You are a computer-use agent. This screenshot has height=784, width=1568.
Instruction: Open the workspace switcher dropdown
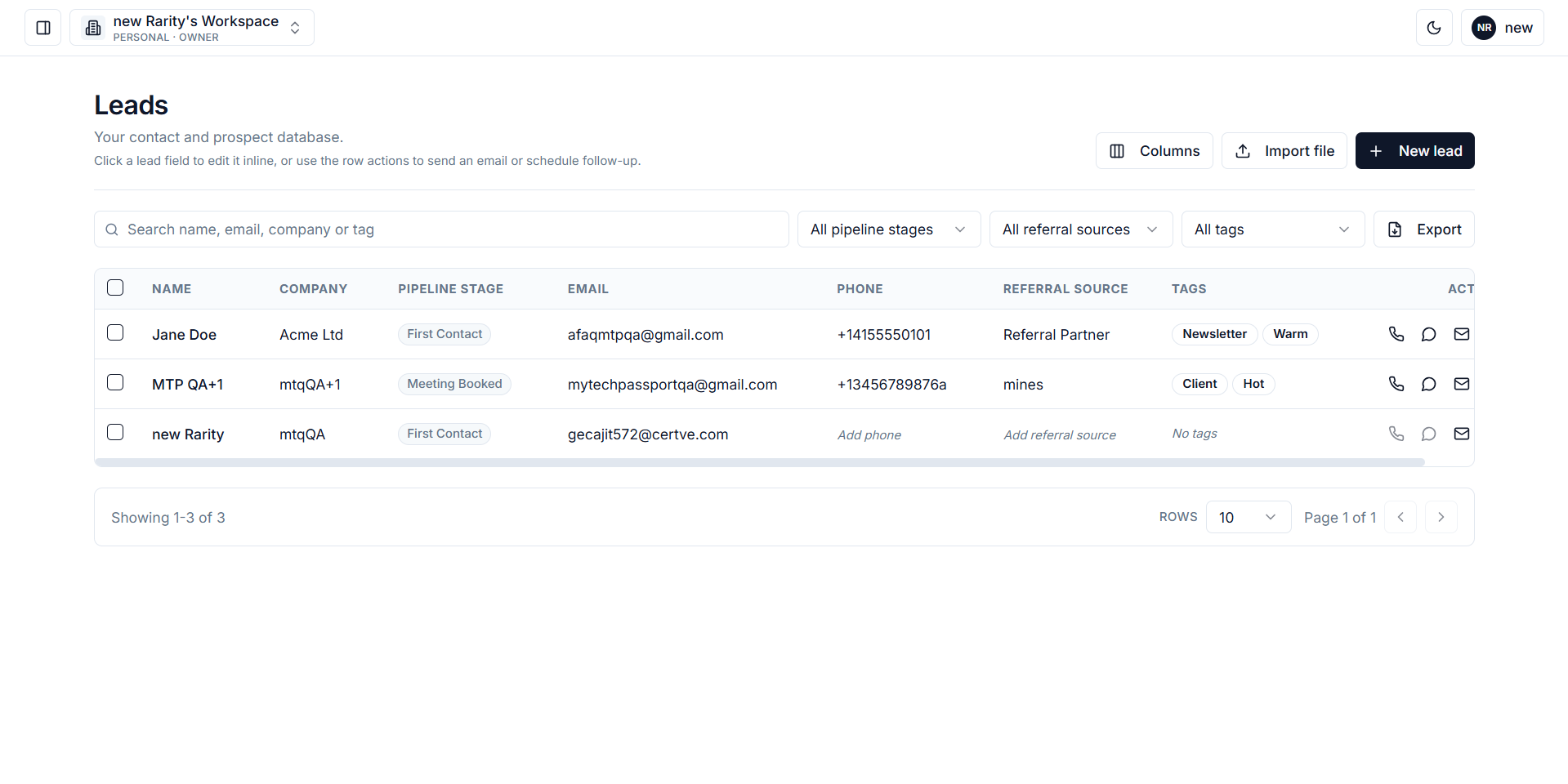[x=192, y=28]
